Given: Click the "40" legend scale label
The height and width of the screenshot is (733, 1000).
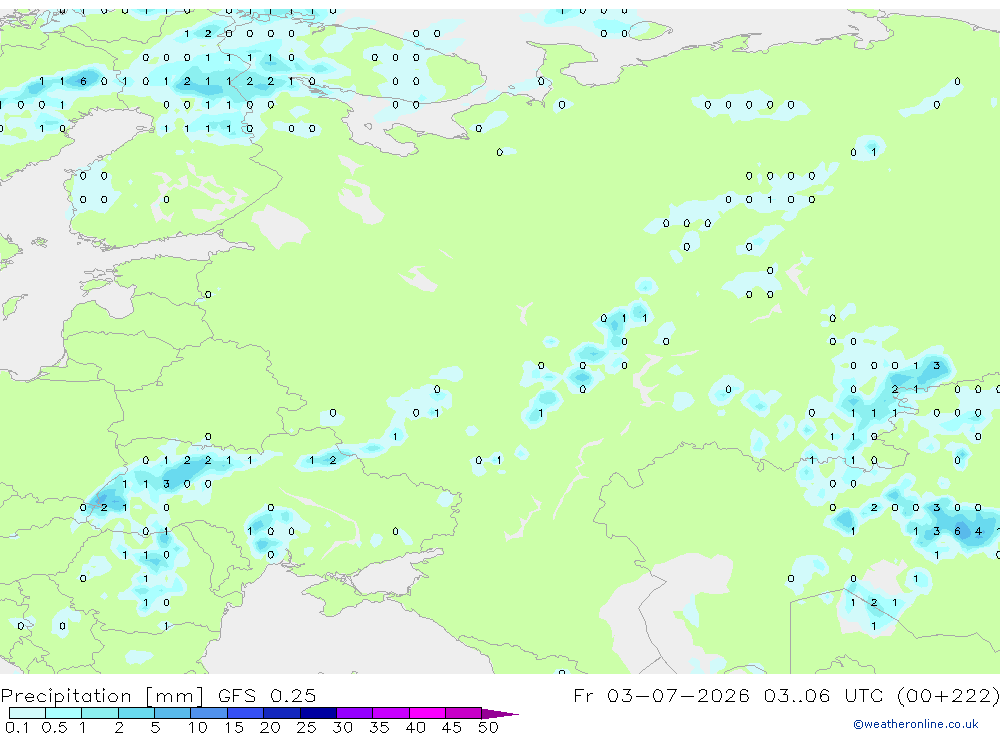Looking at the screenshot, I should click(415, 727).
